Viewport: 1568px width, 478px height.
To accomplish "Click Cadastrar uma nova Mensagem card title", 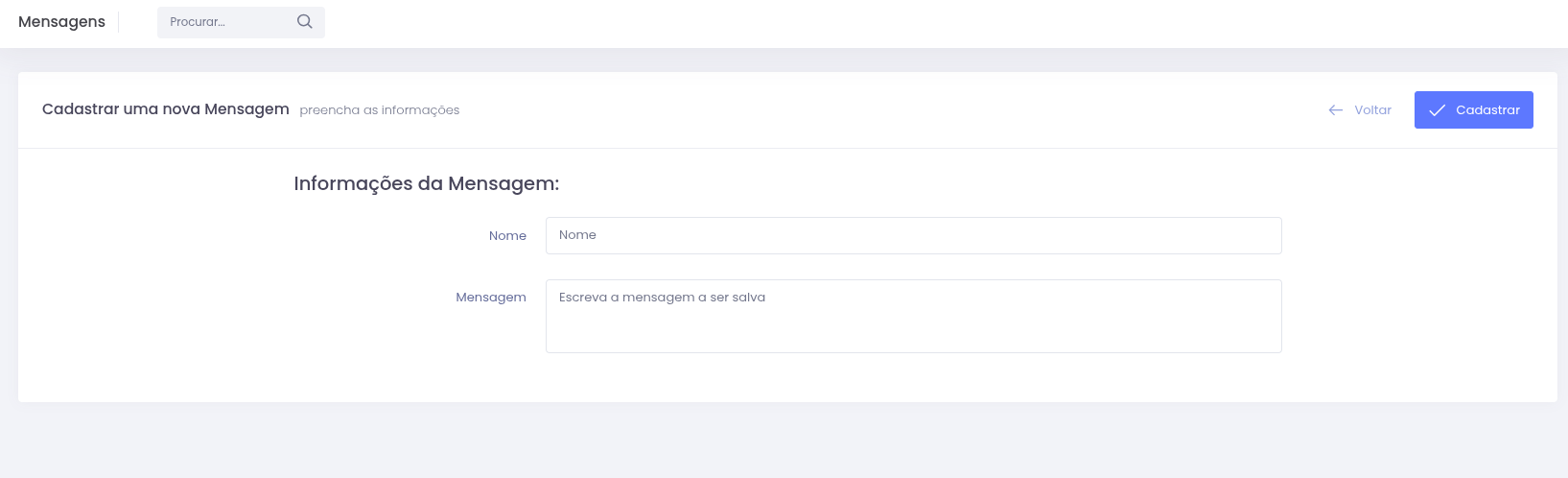I will click(166, 109).
